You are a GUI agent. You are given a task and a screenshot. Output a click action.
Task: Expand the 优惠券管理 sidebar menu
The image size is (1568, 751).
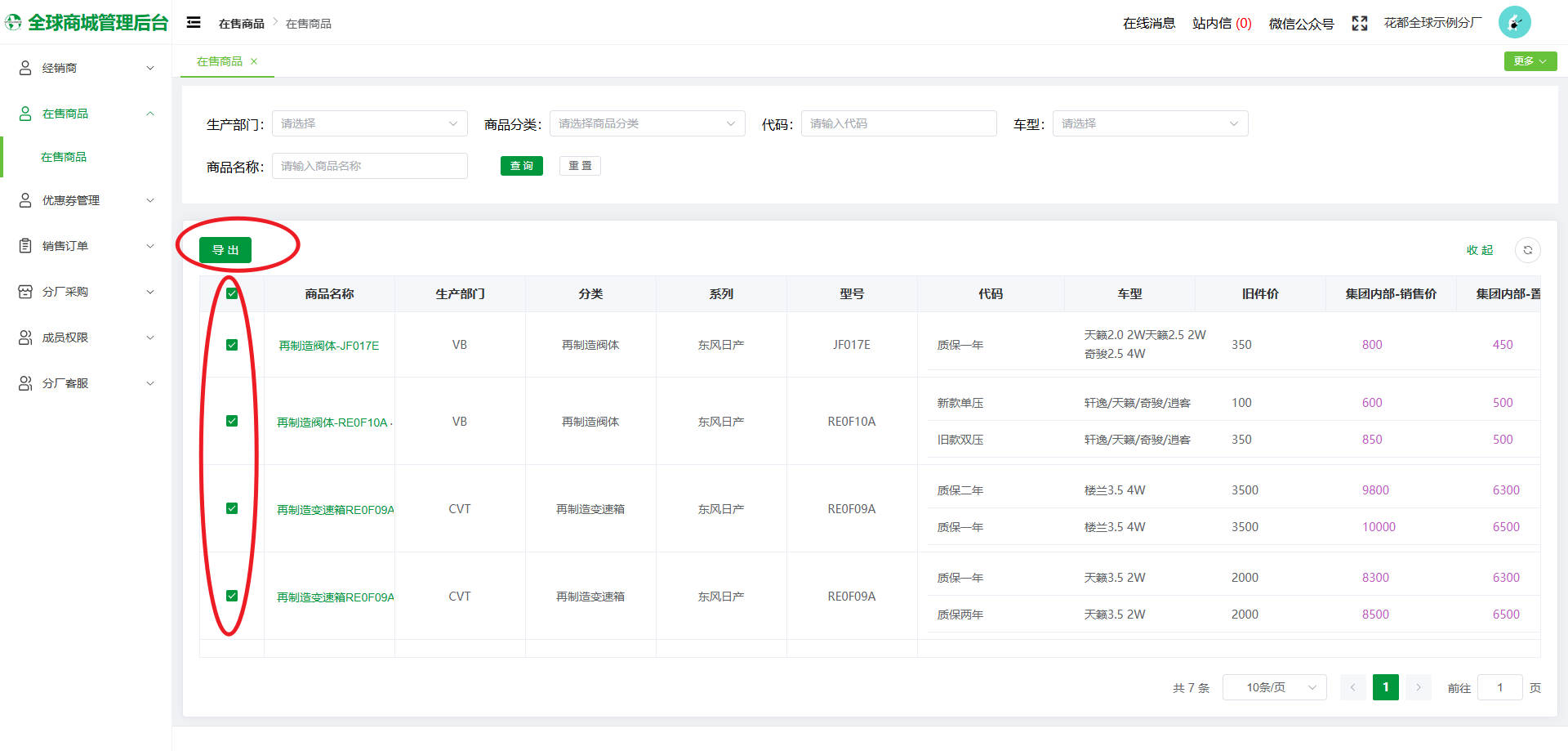(x=86, y=200)
